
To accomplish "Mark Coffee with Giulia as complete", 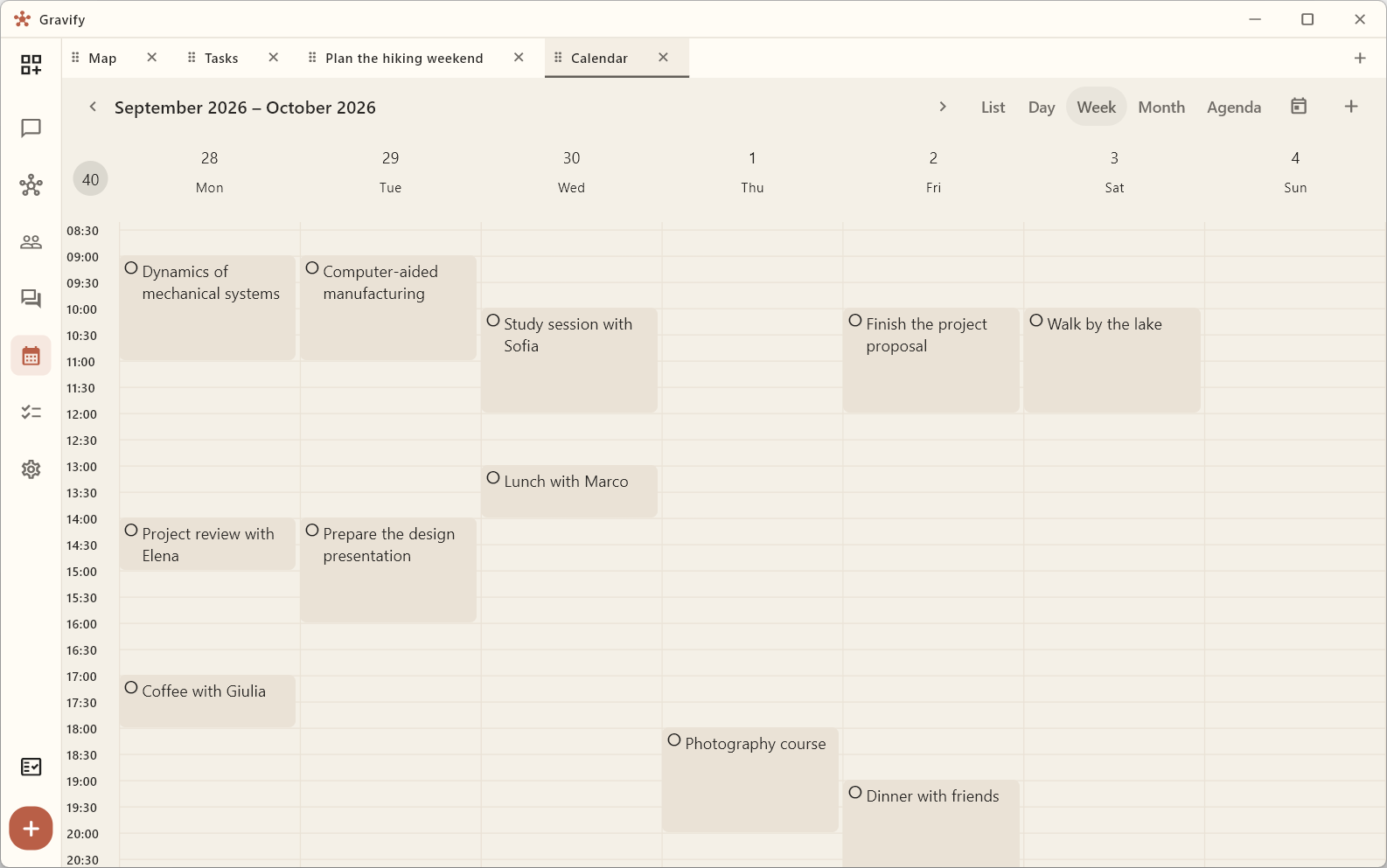I will coord(131,688).
